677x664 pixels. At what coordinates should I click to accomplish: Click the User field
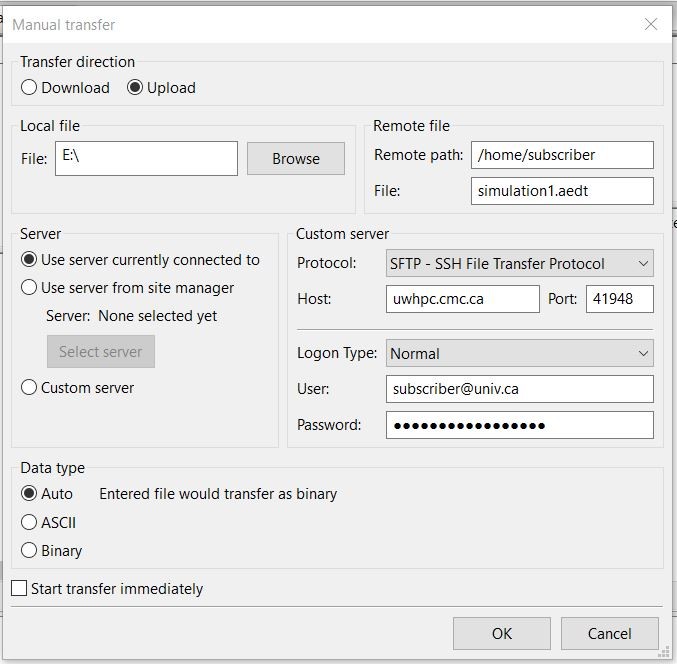click(519, 389)
